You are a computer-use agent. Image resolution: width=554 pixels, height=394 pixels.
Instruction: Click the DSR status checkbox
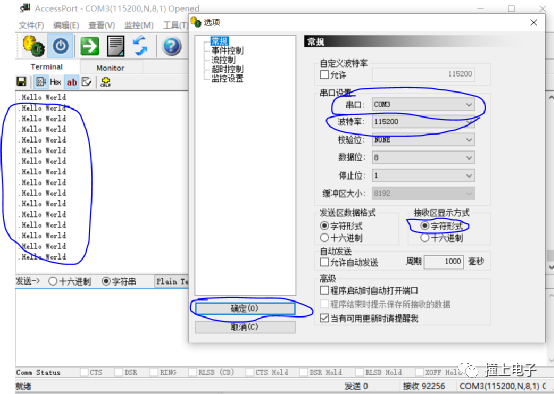[119, 372]
